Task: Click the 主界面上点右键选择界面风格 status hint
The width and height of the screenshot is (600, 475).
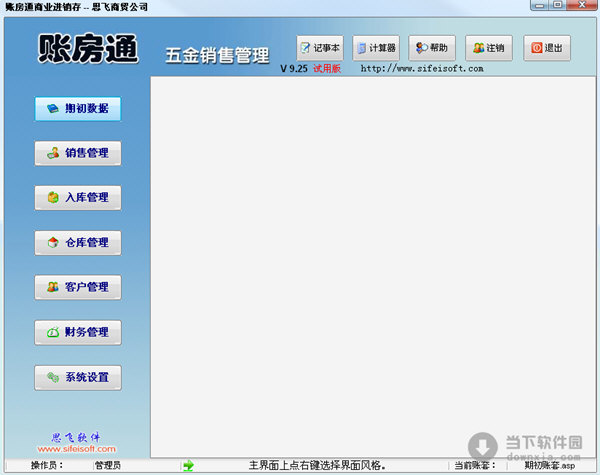Action: pyautogui.click(x=317, y=465)
